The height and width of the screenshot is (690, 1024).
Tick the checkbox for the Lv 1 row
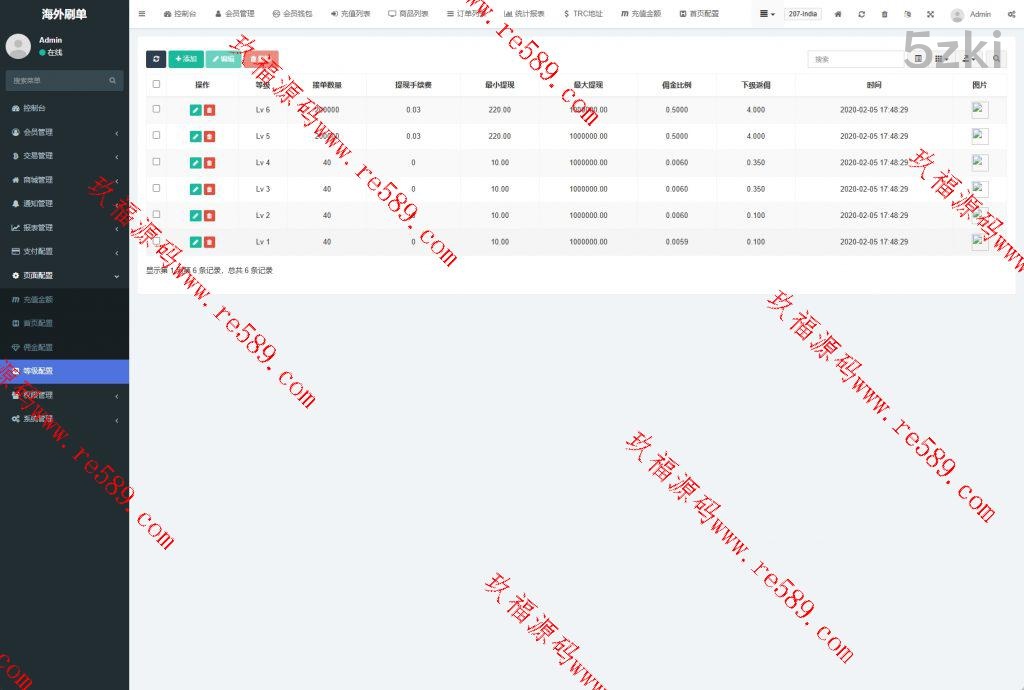[x=156, y=241]
